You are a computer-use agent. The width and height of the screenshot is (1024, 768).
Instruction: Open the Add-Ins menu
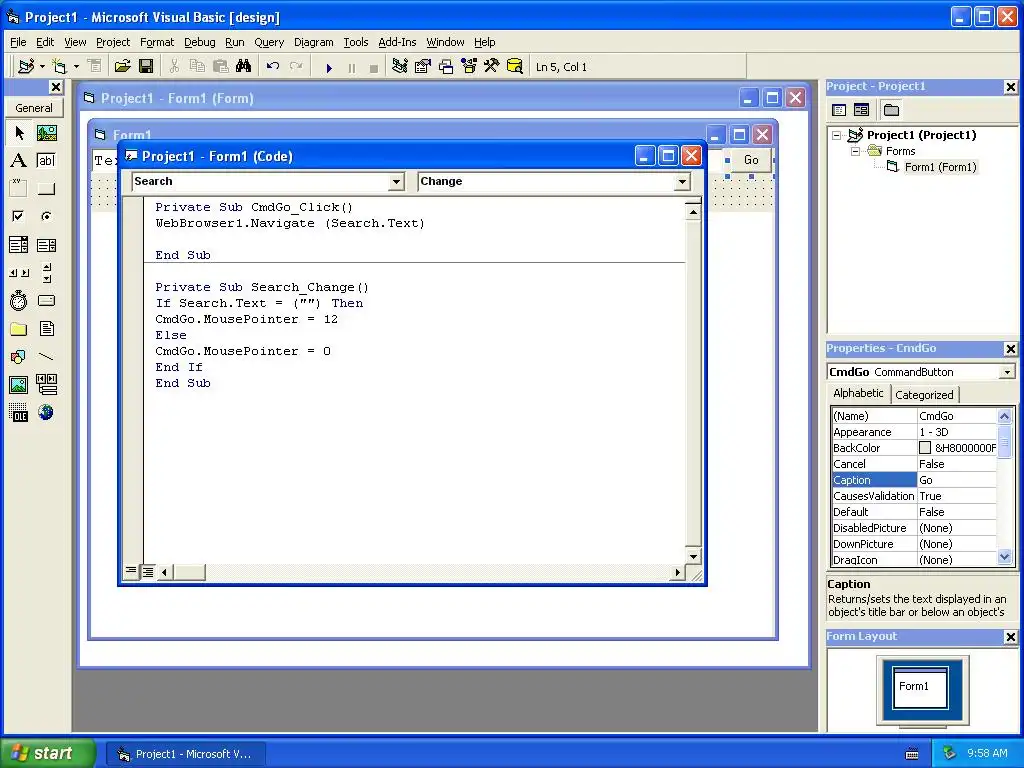pos(397,42)
